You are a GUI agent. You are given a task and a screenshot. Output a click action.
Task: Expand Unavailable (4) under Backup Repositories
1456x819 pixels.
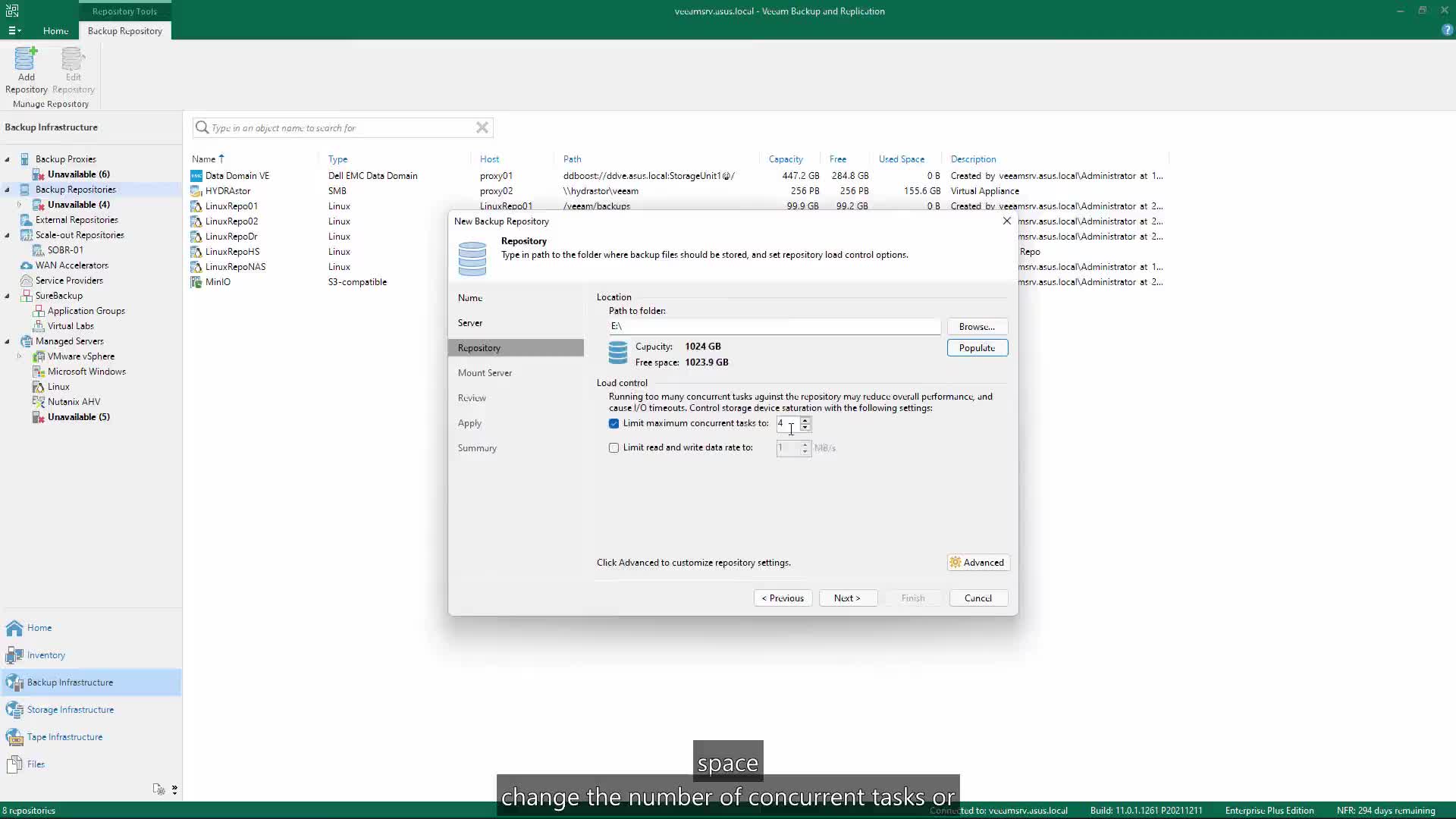(x=20, y=205)
